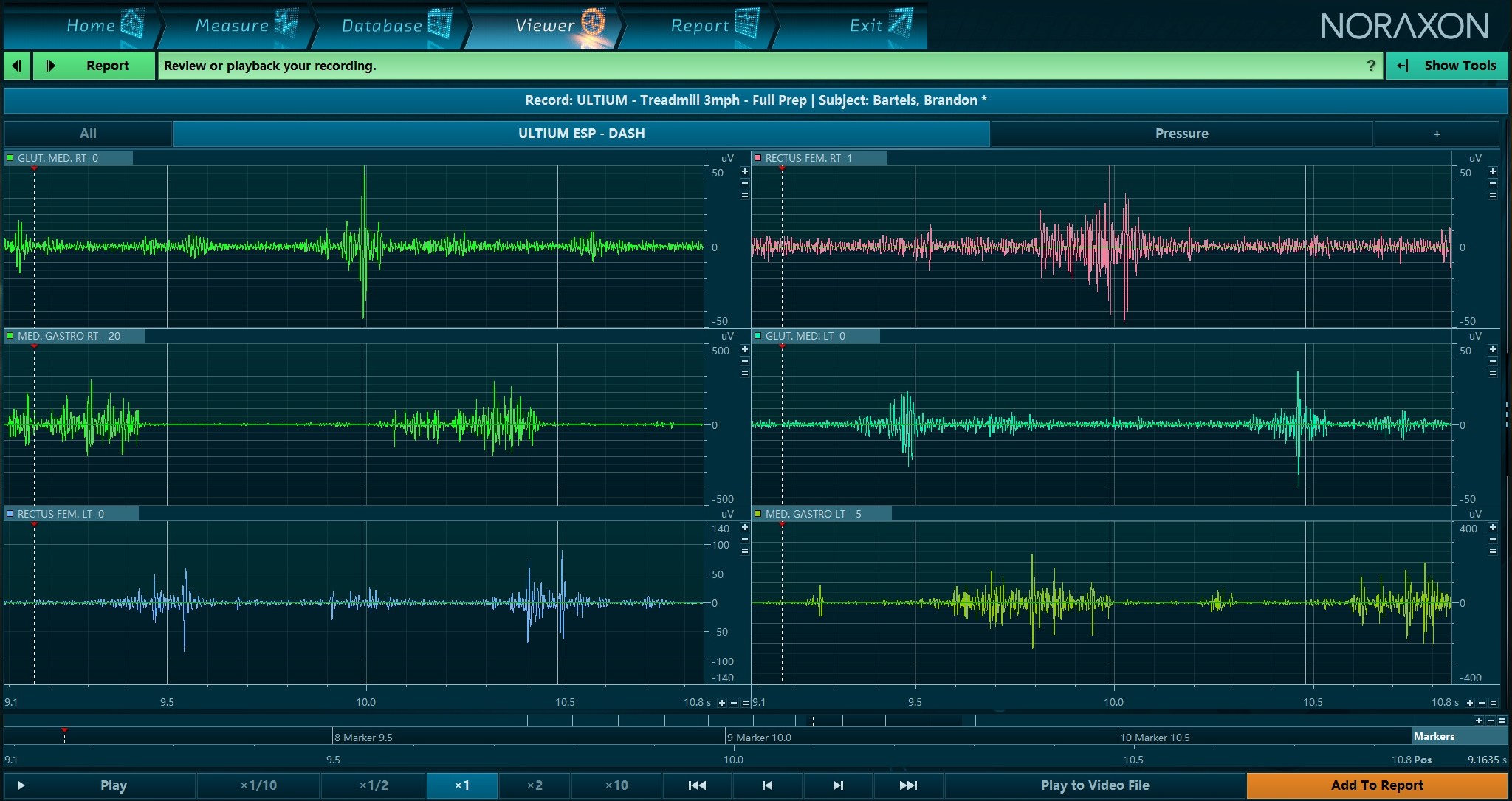
Task: Add a new view tab with plus
Action: (1437, 134)
